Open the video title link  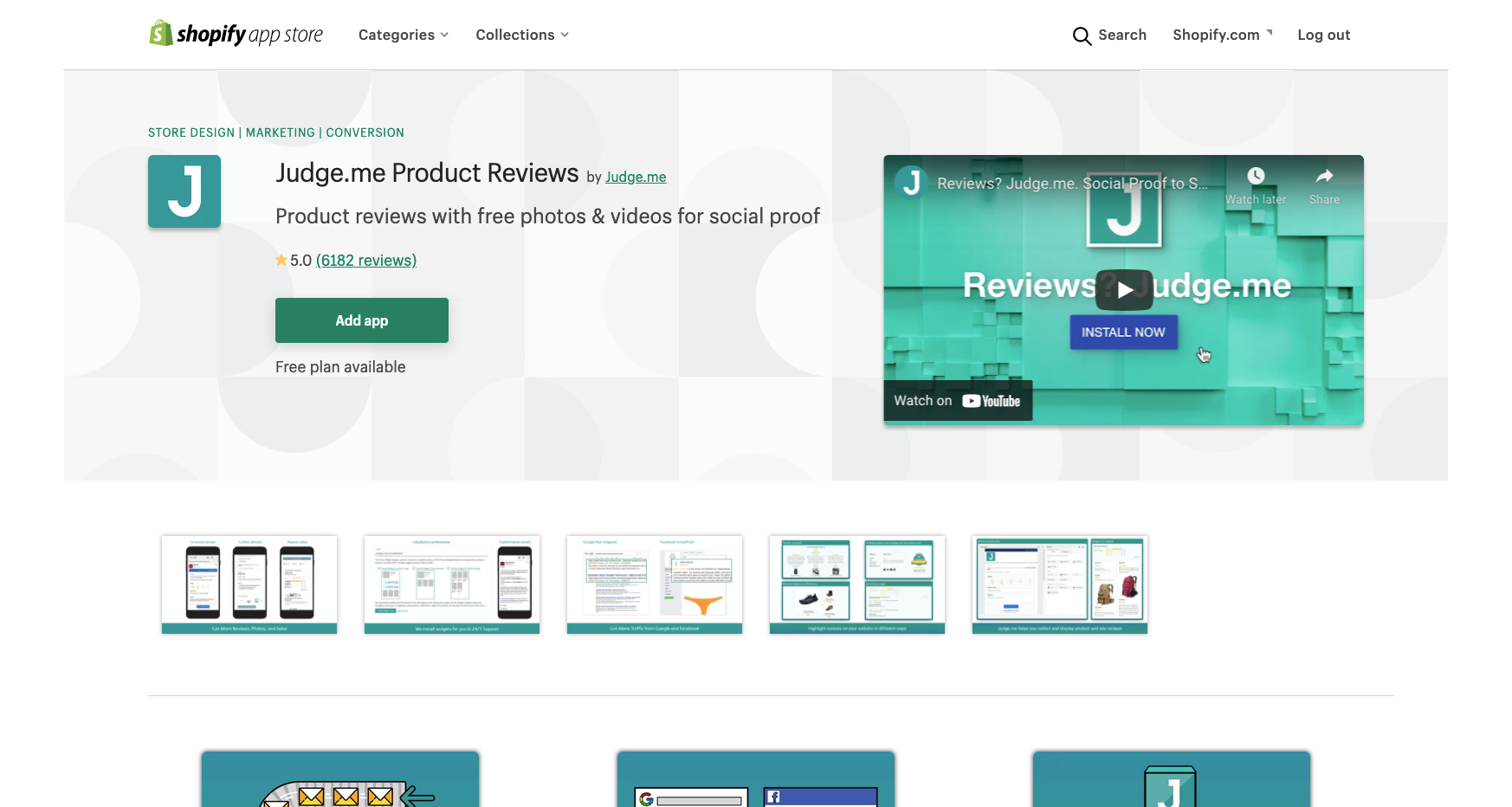(1073, 184)
